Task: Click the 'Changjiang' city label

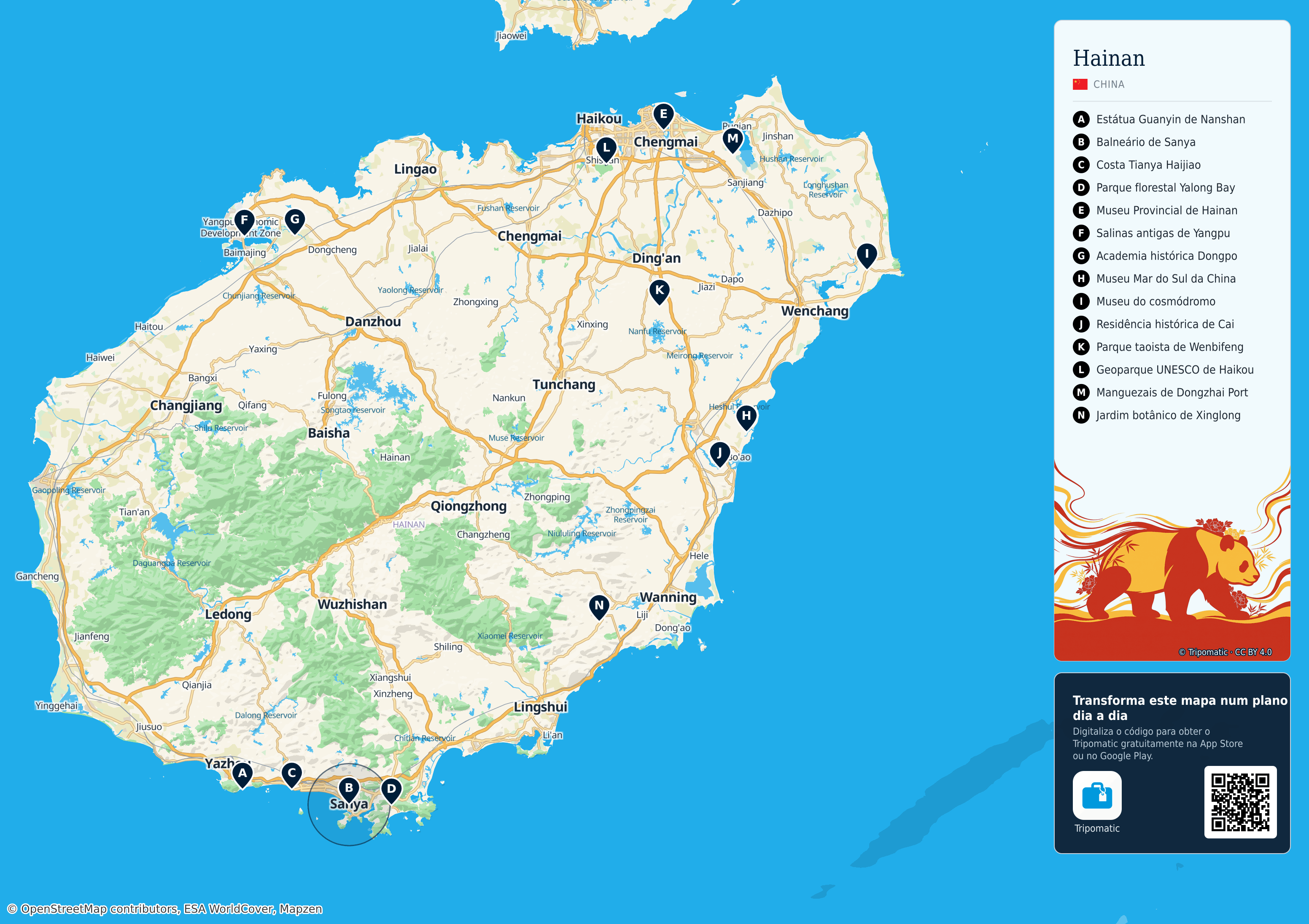Action: (186, 406)
